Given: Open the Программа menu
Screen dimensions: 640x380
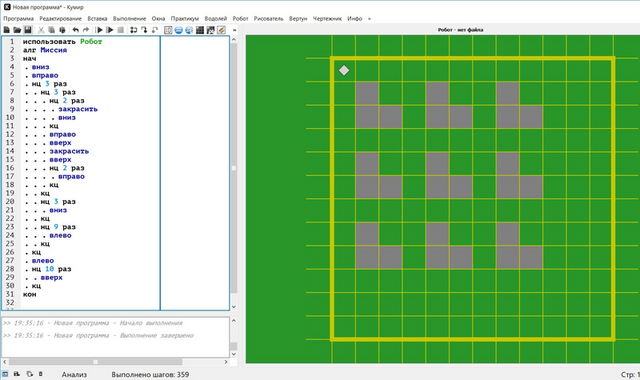Looking at the screenshot, I should click(x=18, y=18).
